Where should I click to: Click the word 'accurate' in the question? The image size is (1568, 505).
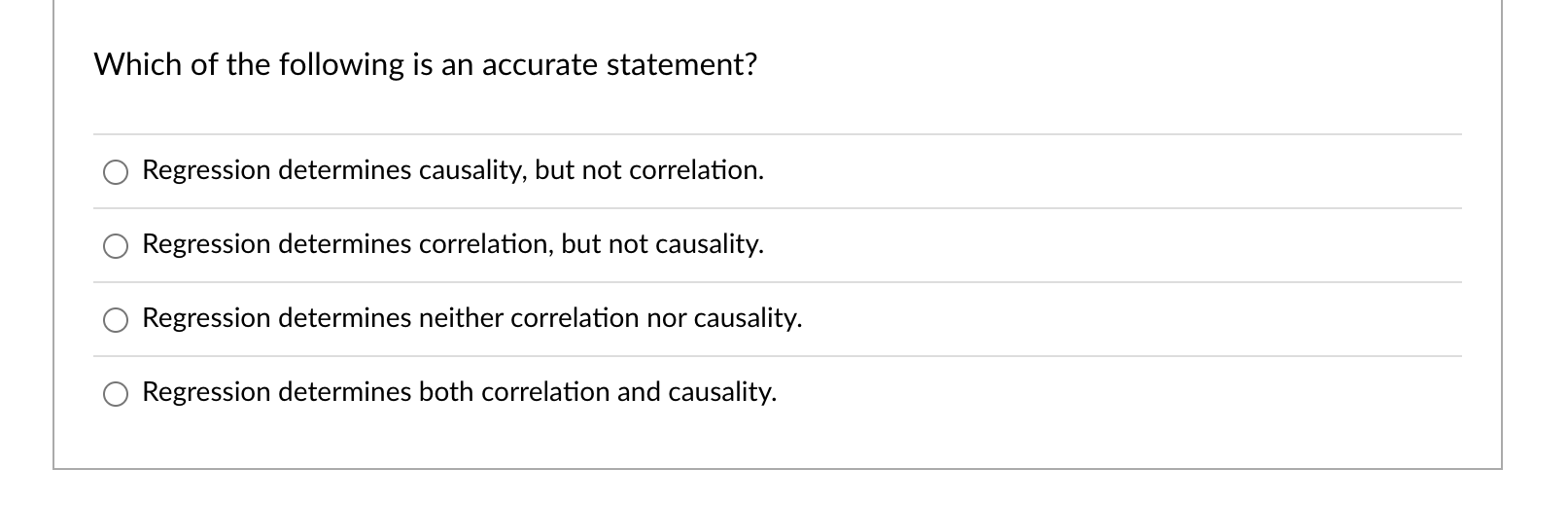click(x=540, y=65)
